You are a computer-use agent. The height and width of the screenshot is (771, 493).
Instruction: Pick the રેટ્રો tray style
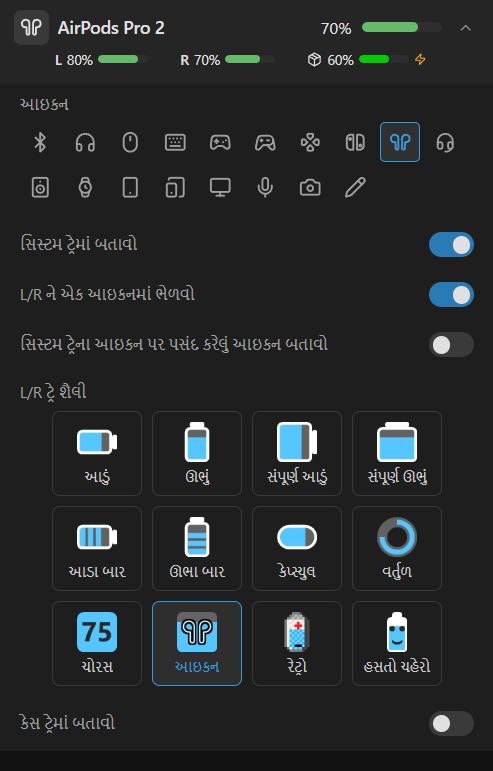297,643
